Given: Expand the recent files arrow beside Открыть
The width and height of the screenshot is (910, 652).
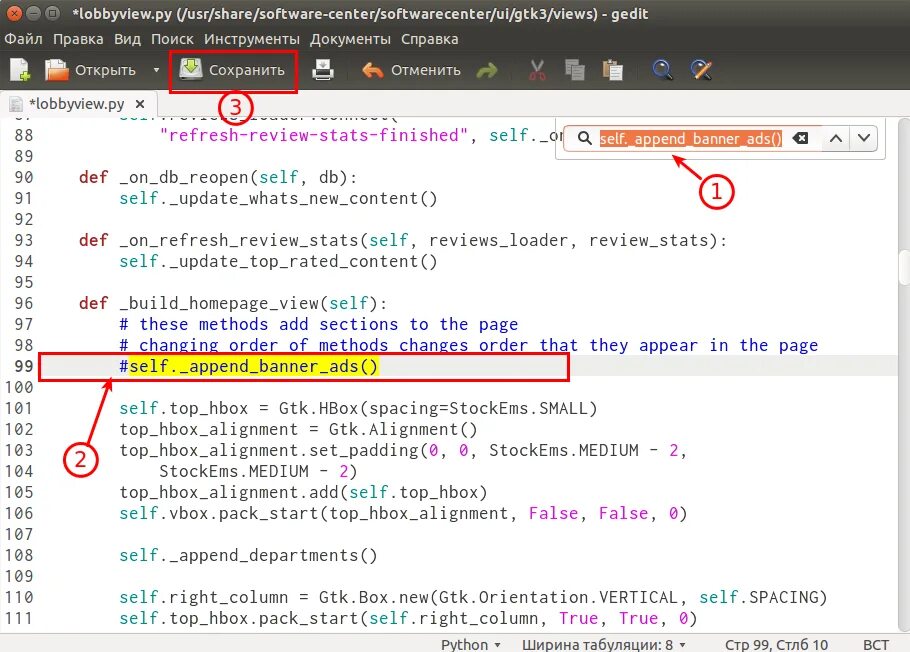Looking at the screenshot, I should click(x=156, y=70).
